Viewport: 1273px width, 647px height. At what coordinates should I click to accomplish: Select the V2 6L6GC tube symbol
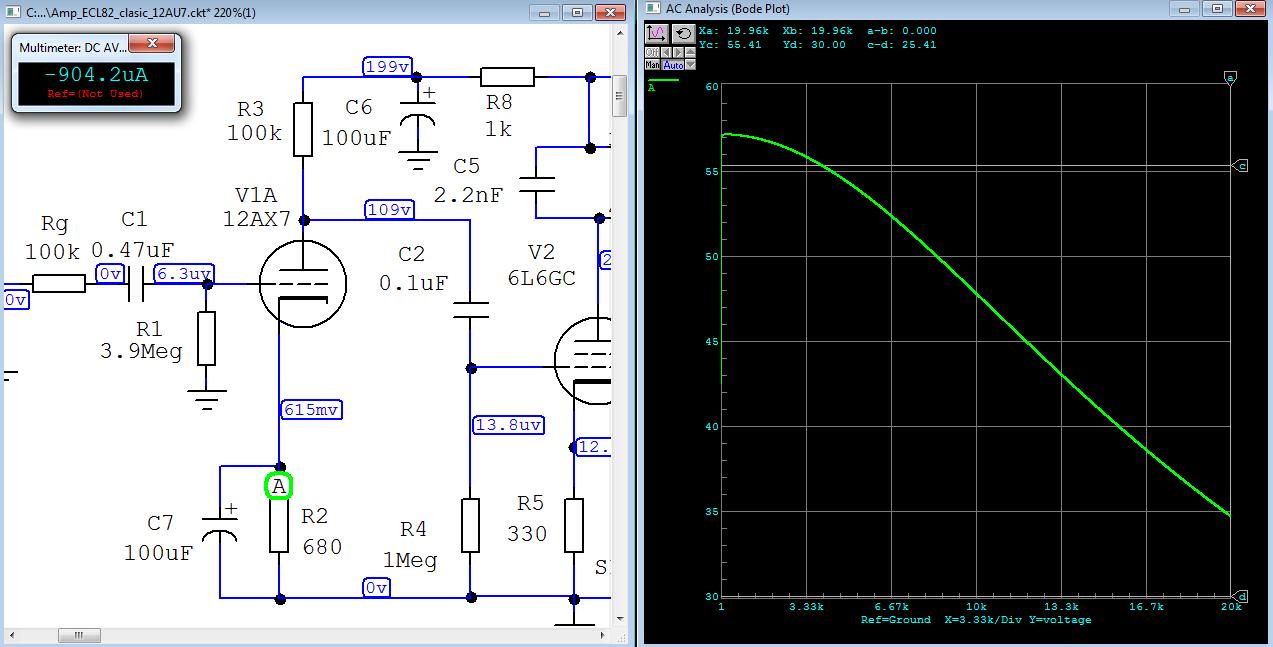coord(584,360)
